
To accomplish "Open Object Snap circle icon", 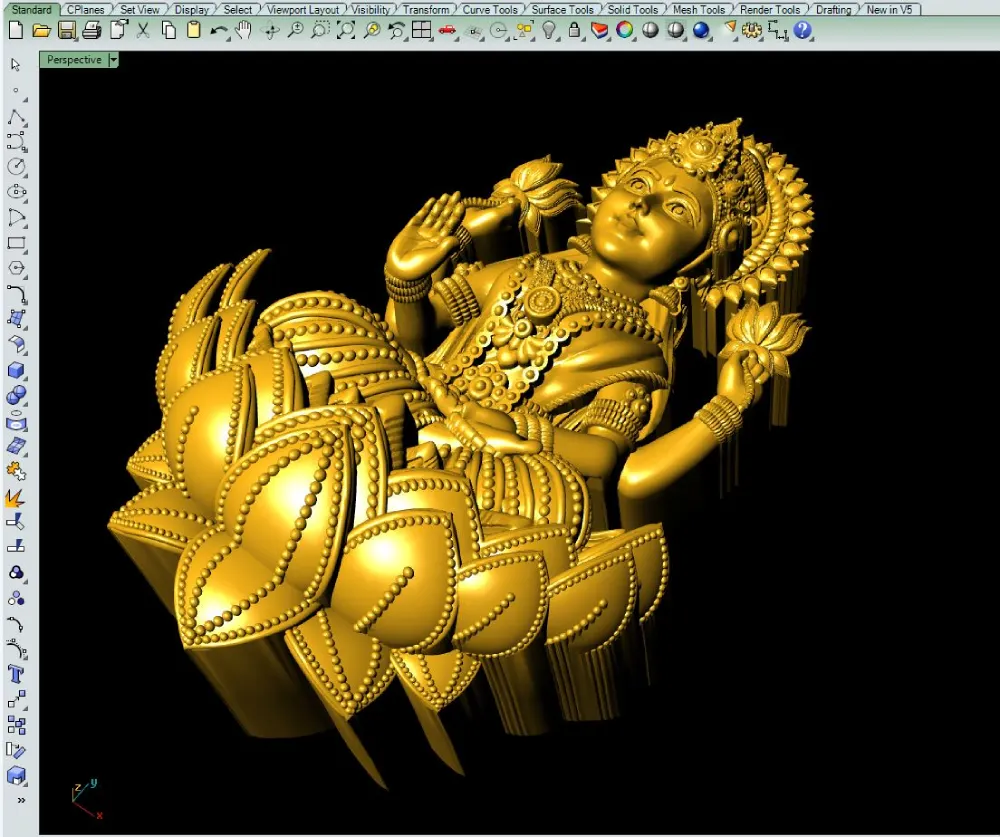I will (x=499, y=30).
